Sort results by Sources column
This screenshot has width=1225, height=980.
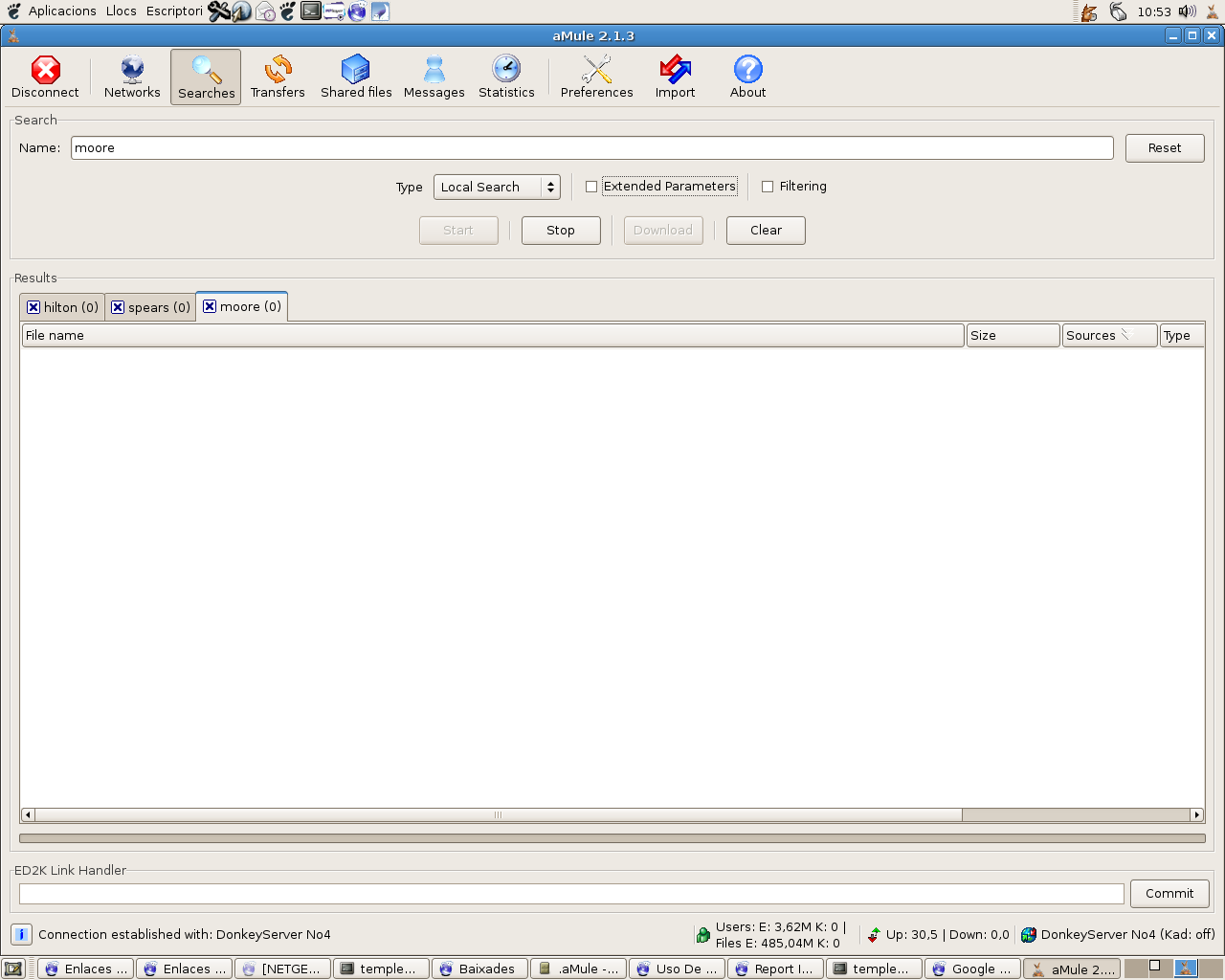tap(1108, 335)
